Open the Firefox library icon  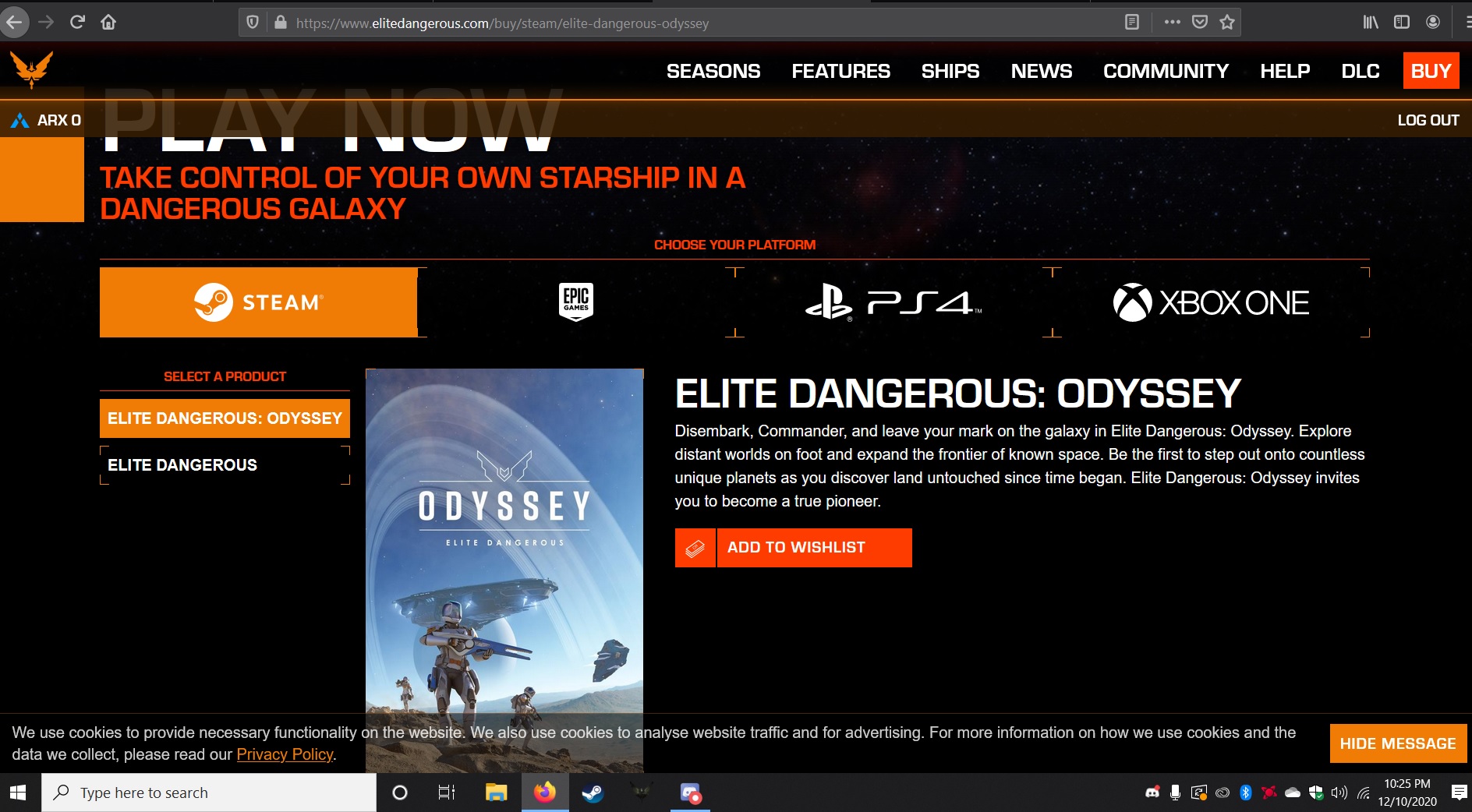click(1371, 23)
